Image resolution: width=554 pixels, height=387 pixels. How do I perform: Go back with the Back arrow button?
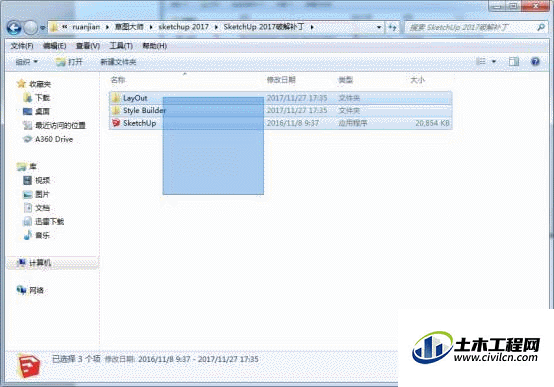click(14, 28)
